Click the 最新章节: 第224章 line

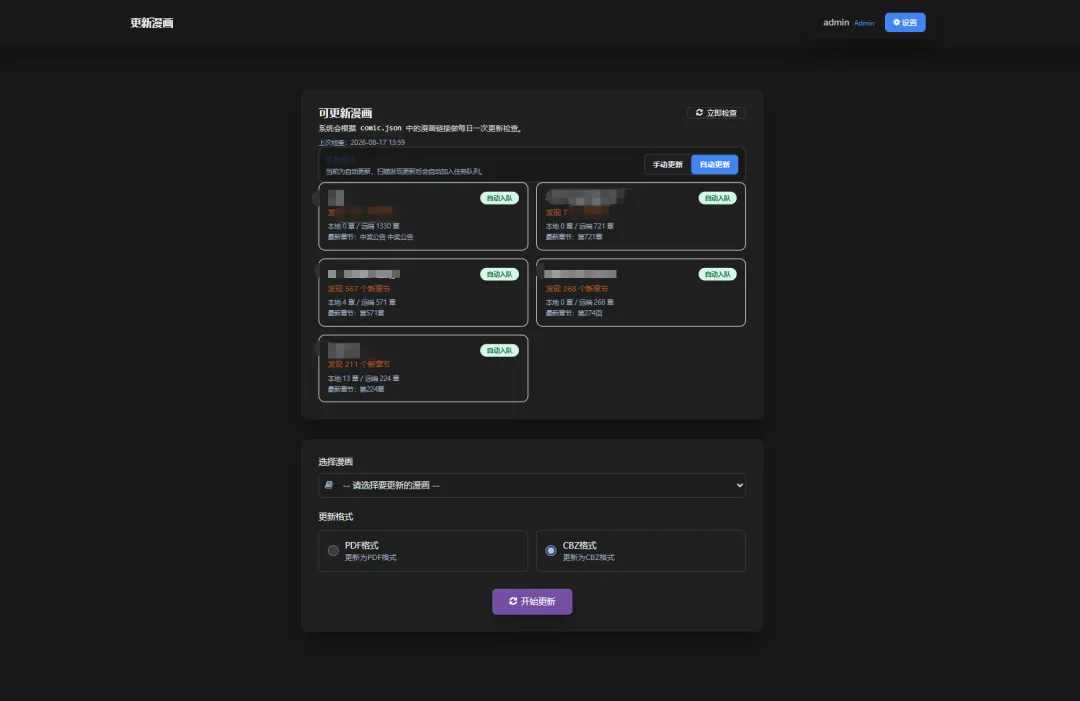coord(356,390)
